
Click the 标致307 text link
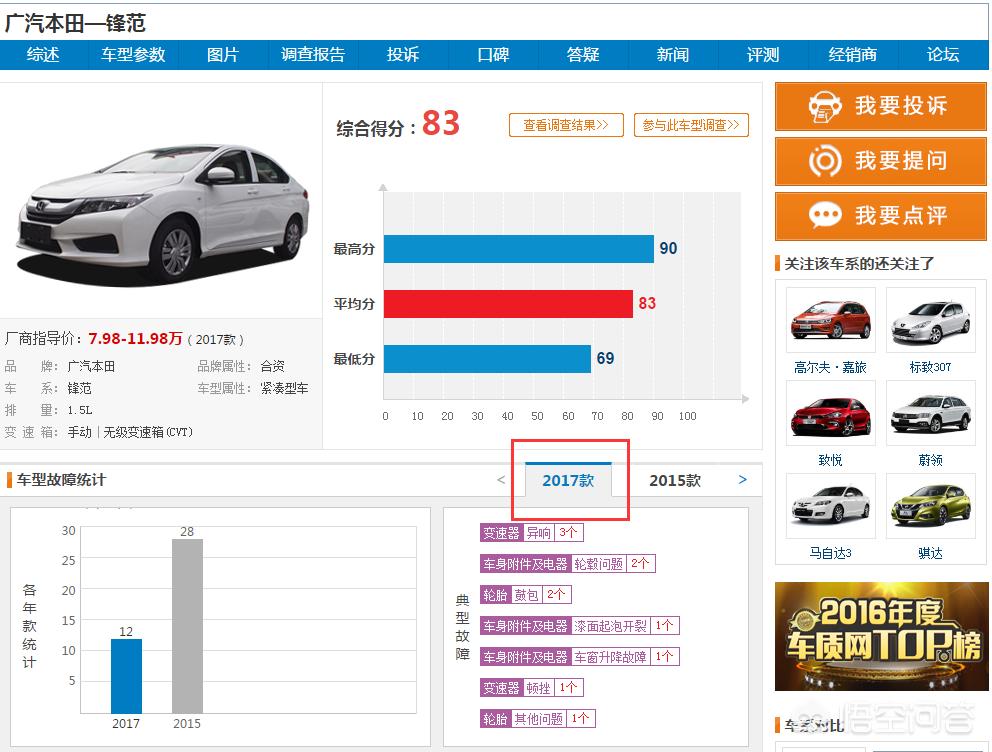930,367
